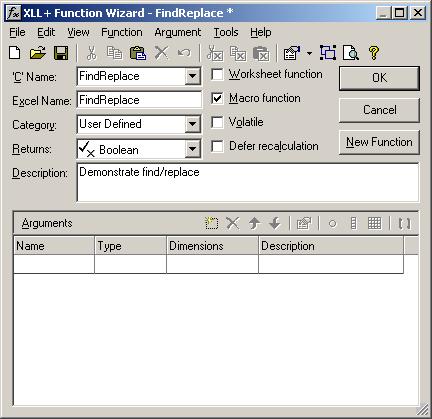Enable the Worksheet function checkbox
Screen dimensions: 432x419
217,74
